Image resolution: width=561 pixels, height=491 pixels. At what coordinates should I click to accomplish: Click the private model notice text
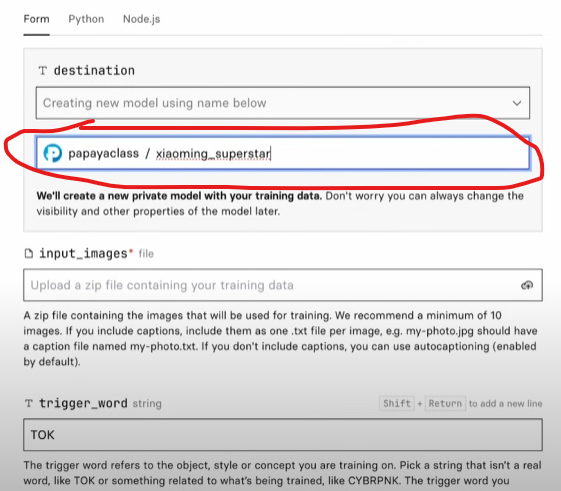[x=280, y=204]
